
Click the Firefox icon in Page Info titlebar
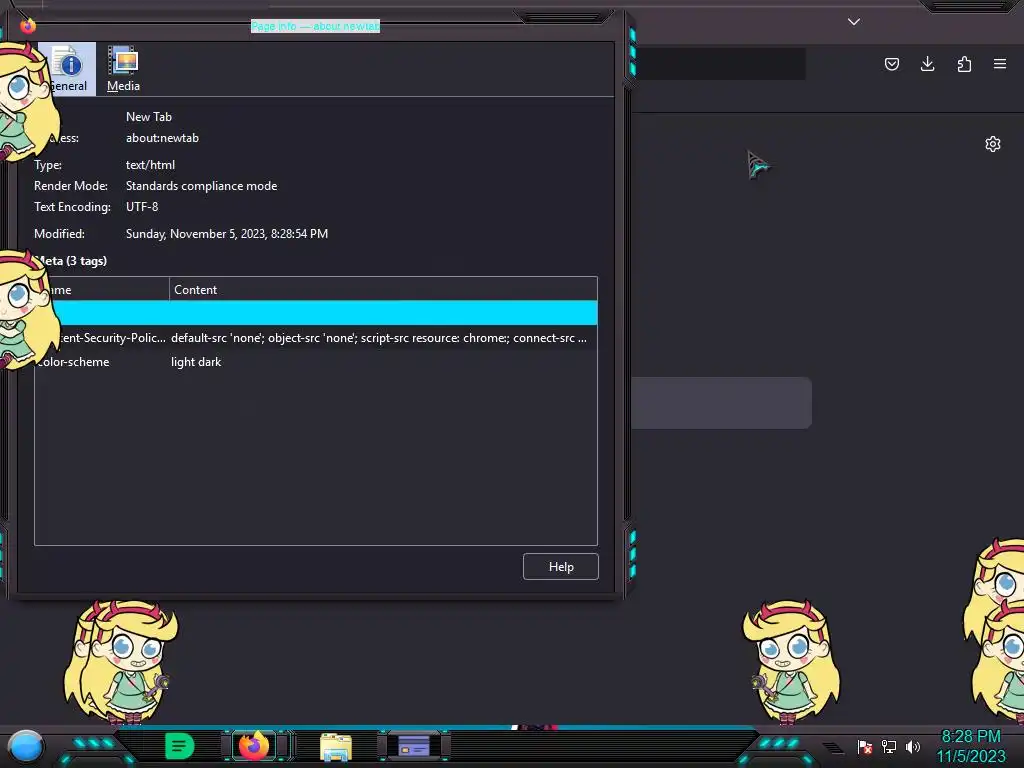click(27, 26)
